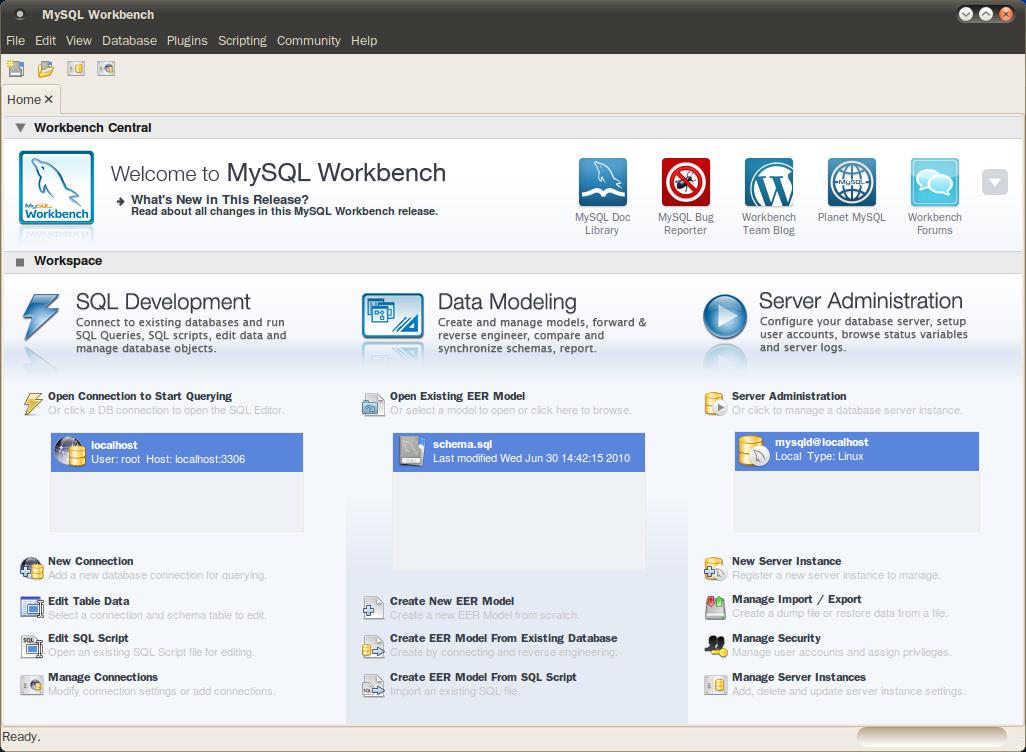Click the Open Existing EER Model icon
Viewport: 1026px width, 752px height.
click(374, 404)
